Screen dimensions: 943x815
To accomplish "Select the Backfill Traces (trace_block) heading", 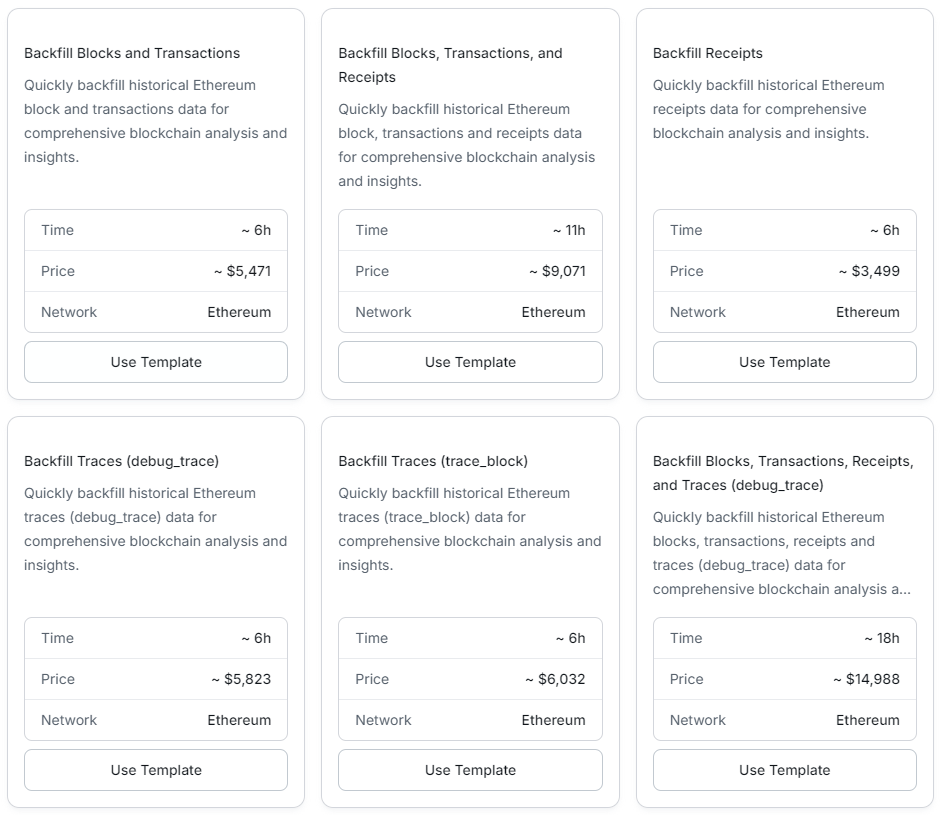I will pos(433,461).
